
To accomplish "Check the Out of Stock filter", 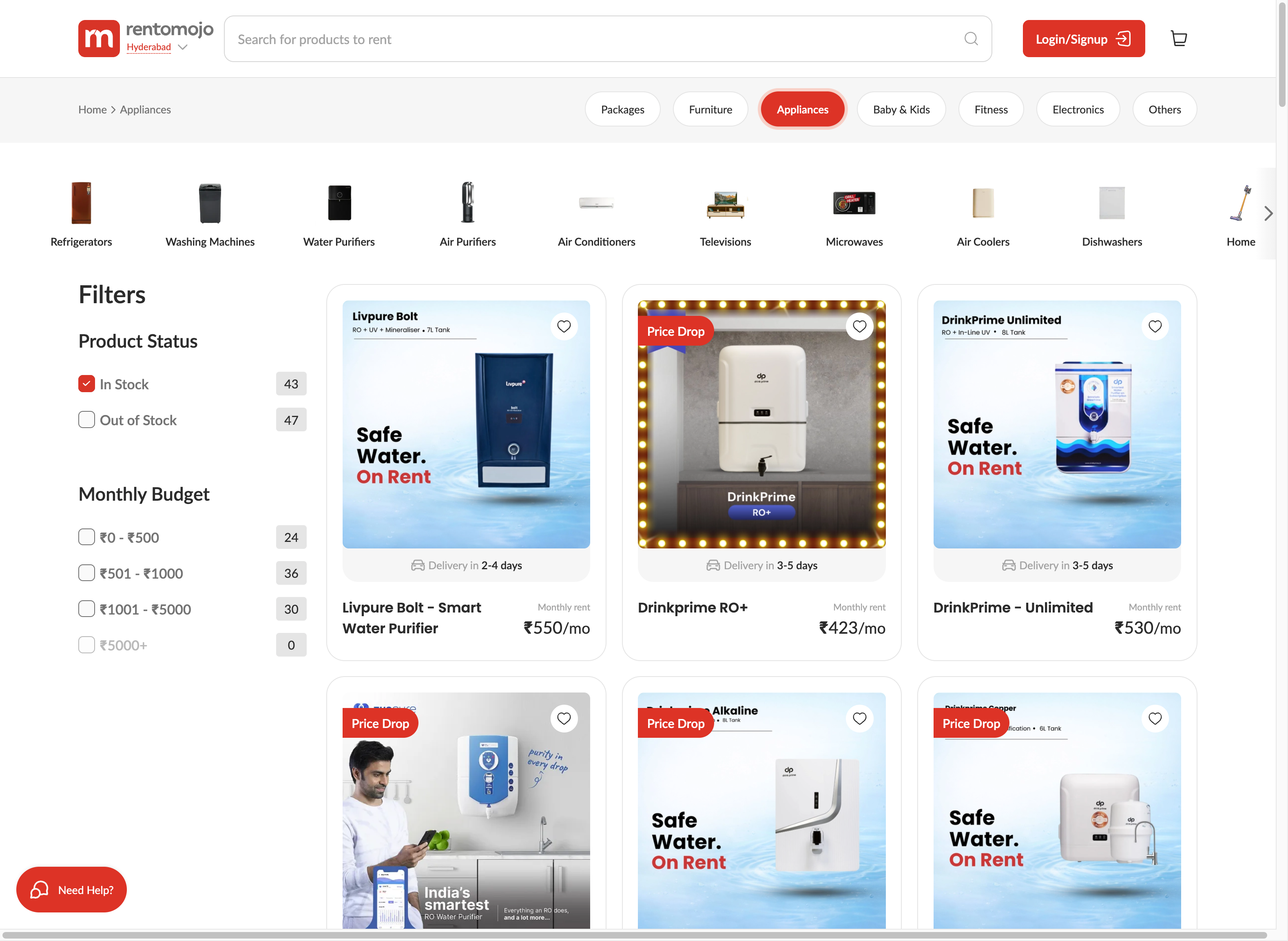I will click(x=86, y=420).
